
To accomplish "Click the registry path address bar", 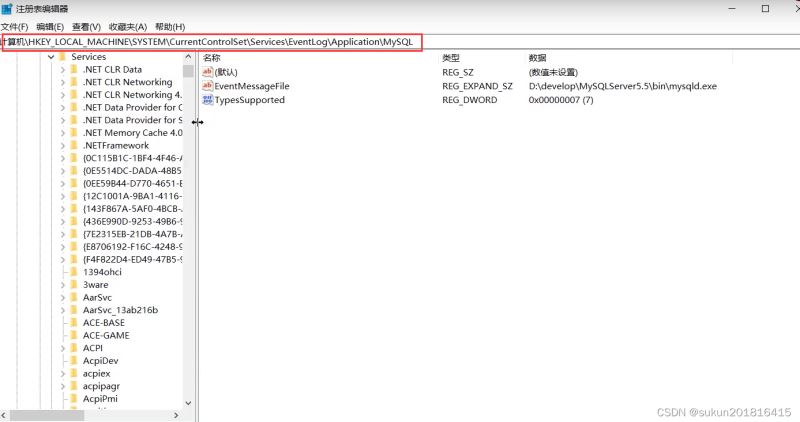I will click(x=212, y=41).
